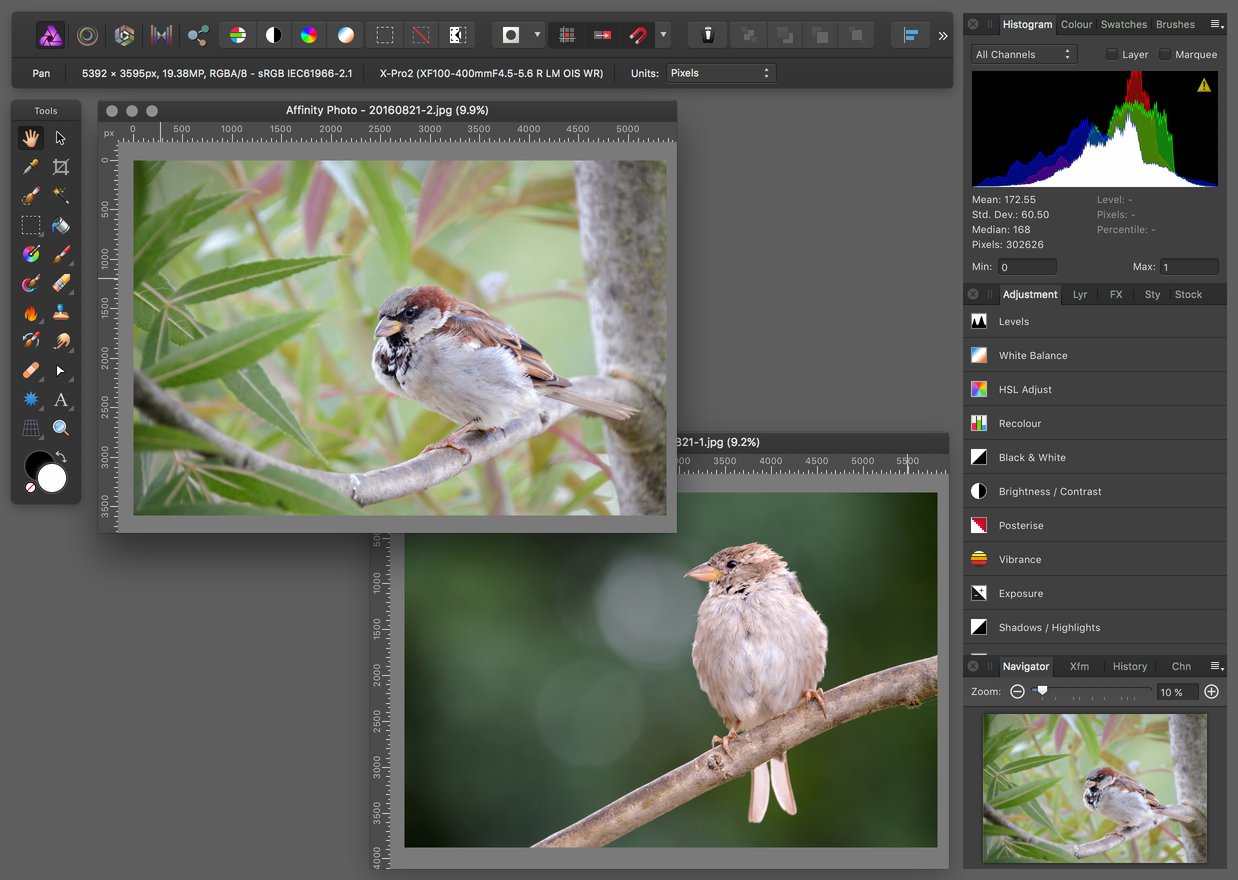Apply Auto Levels from toolbar
Screen dimensions: 1238x880
(238, 35)
